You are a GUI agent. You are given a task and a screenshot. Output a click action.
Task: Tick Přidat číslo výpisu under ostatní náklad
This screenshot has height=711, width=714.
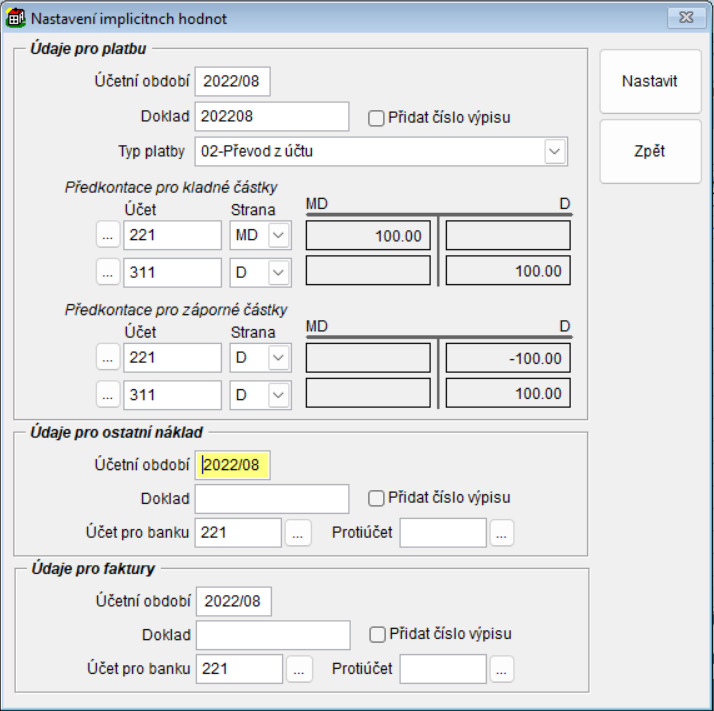click(377, 498)
